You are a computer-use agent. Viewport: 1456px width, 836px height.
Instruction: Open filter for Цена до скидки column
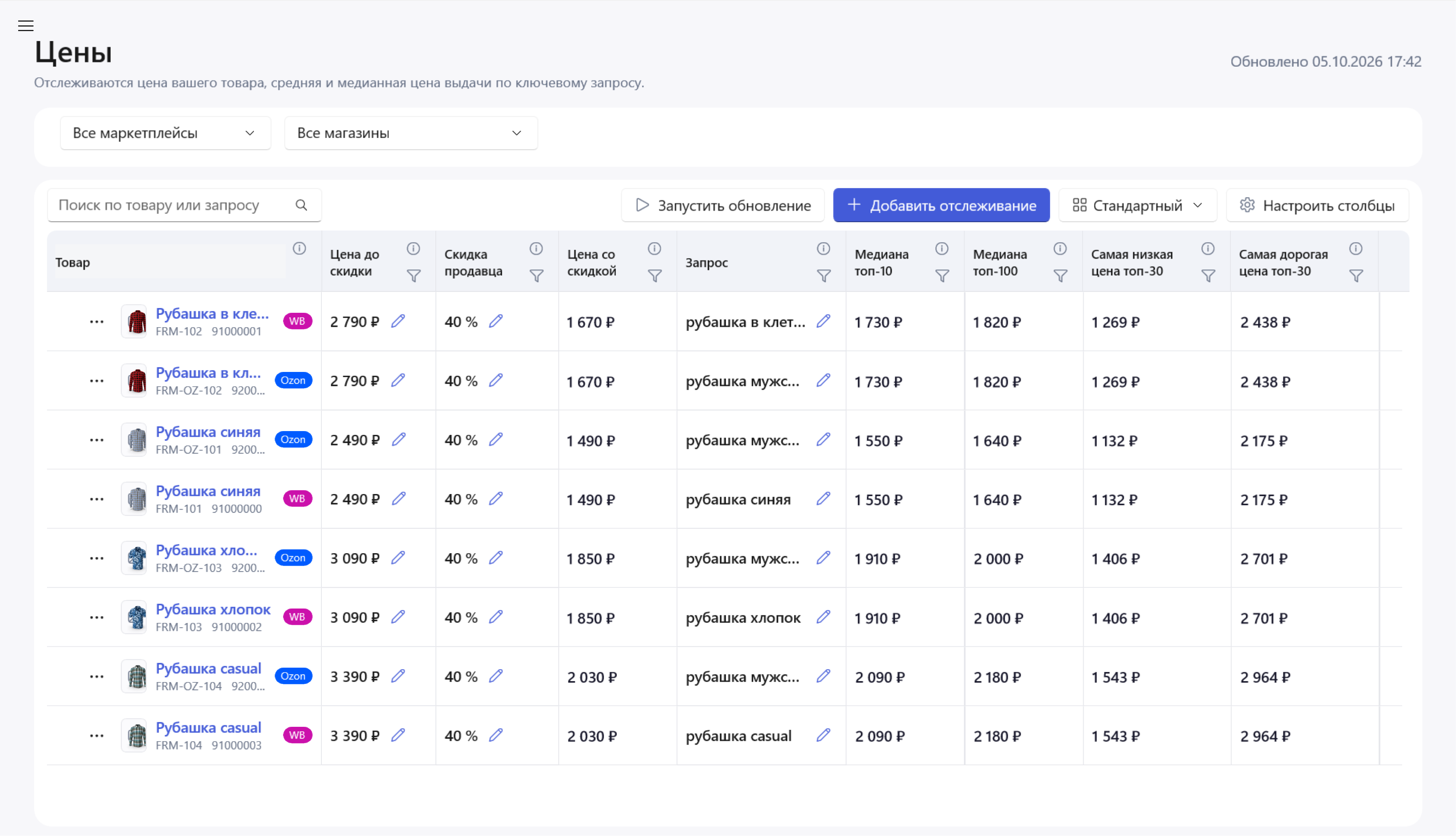414,276
